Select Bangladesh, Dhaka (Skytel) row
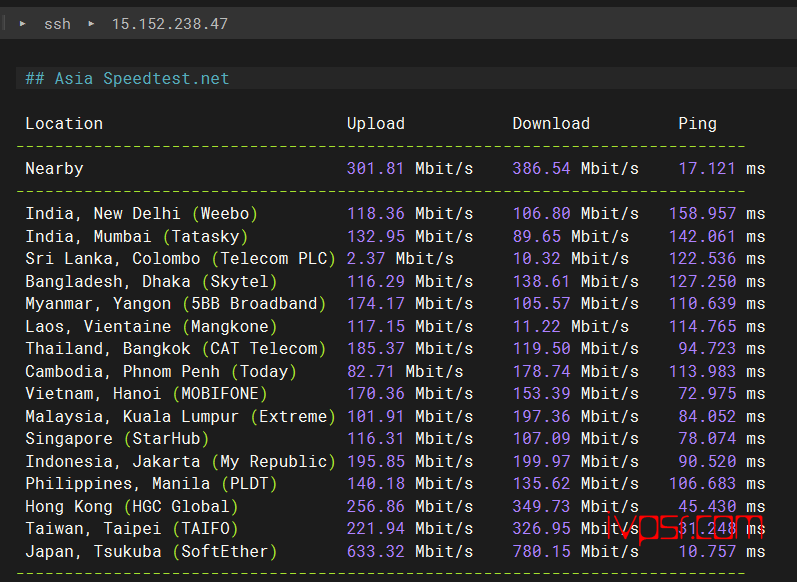 (151, 281)
